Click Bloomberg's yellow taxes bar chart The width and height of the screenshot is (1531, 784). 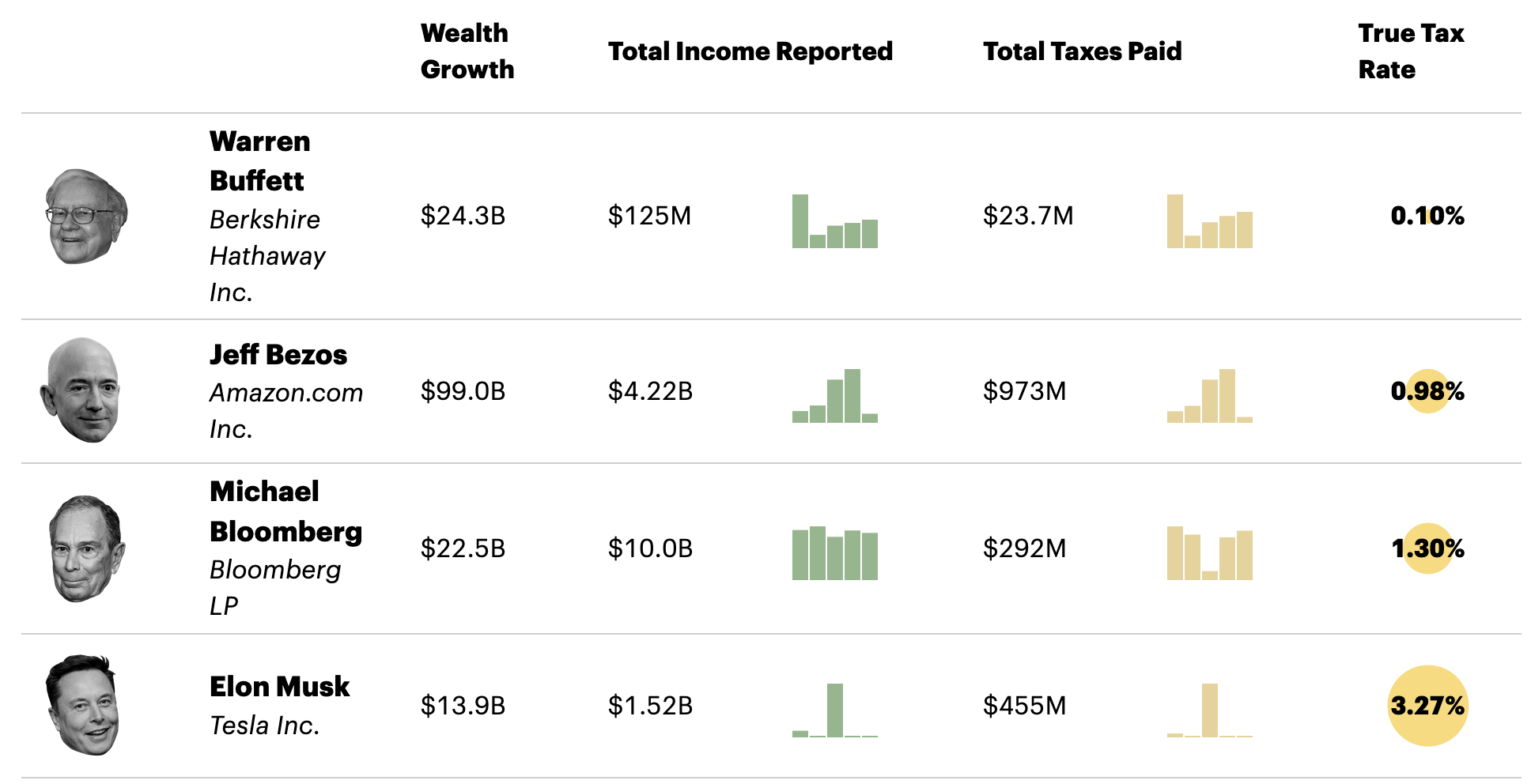(x=1209, y=554)
